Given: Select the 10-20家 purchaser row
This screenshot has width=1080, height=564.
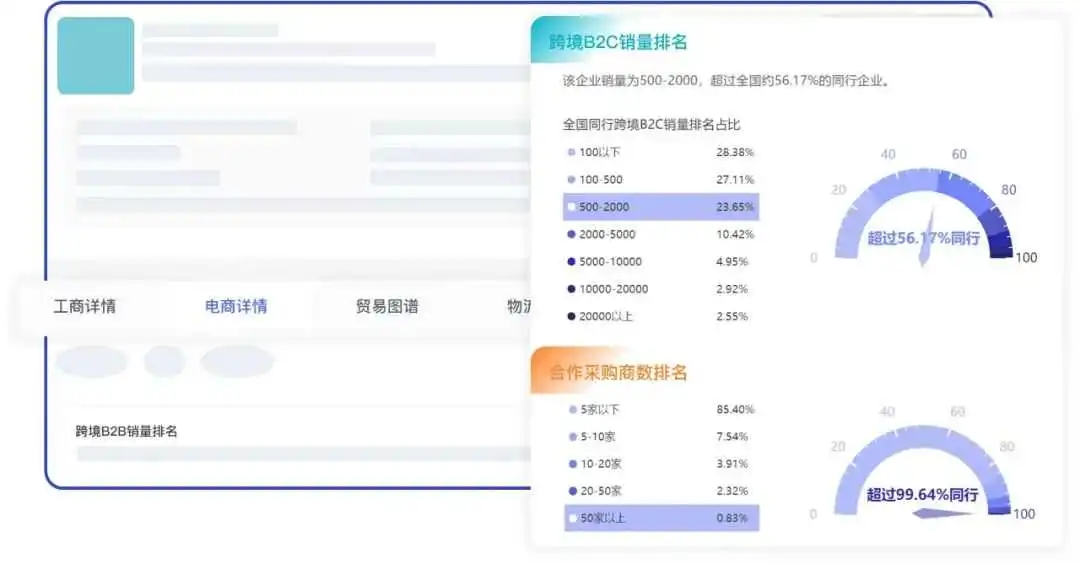Looking at the screenshot, I should (x=661, y=464).
